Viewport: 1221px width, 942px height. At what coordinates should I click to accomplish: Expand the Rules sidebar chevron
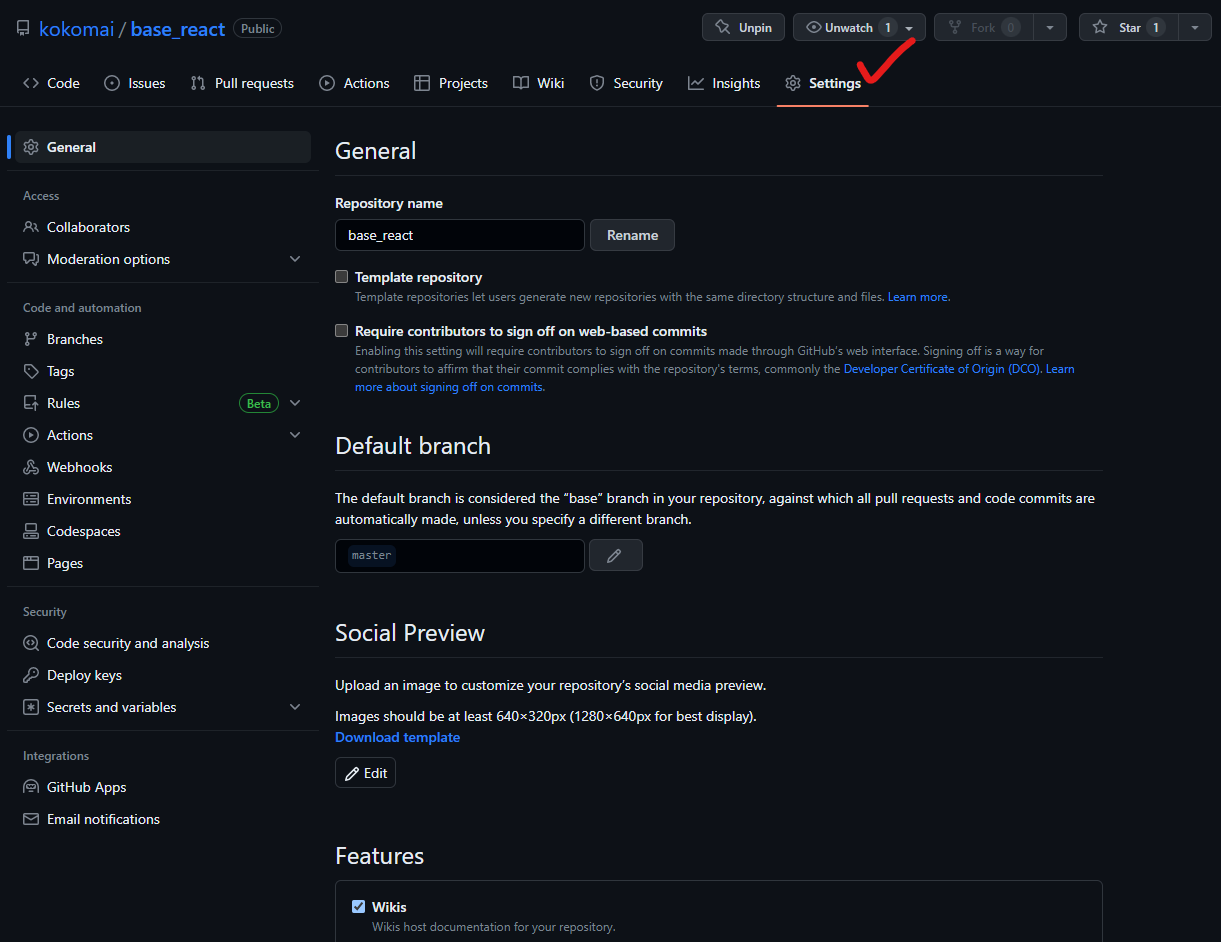295,403
